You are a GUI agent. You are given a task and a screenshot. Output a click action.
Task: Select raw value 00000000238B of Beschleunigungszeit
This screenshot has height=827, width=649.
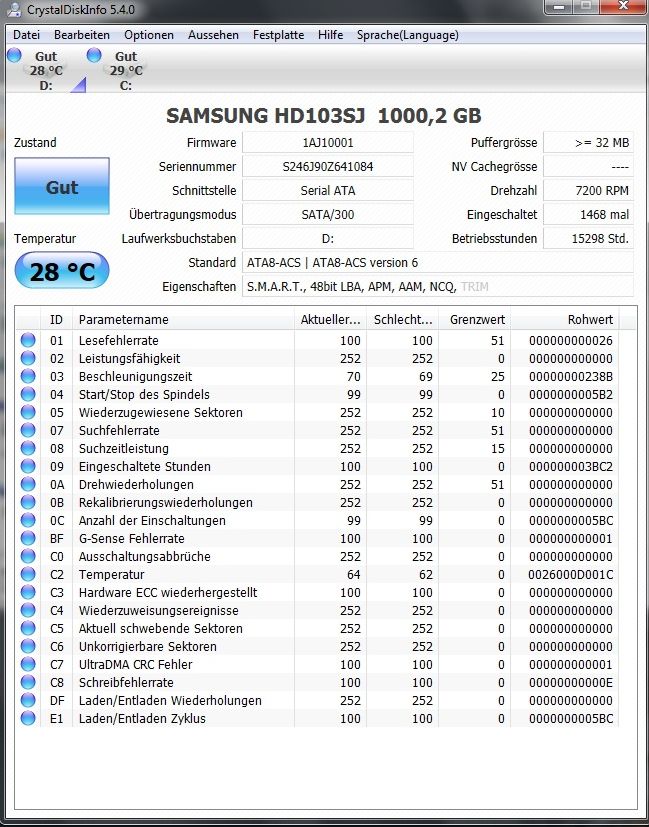click(571, 377)
